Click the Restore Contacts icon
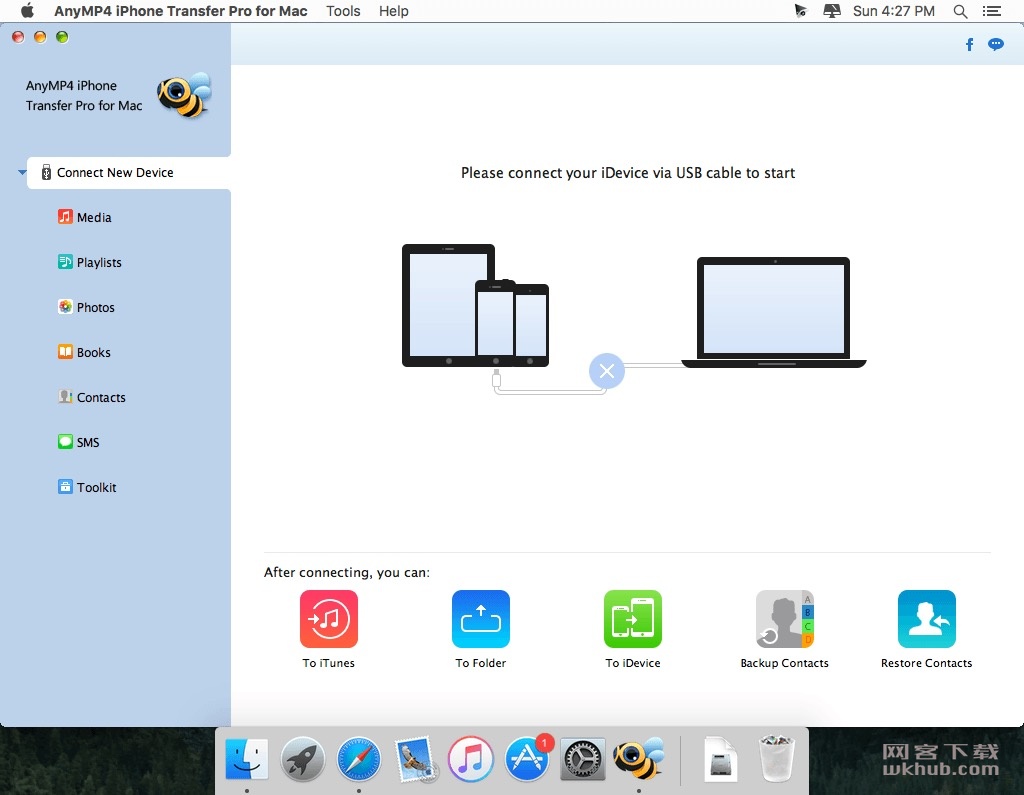Screen dimensions: 1024x795 pos(926,619)
